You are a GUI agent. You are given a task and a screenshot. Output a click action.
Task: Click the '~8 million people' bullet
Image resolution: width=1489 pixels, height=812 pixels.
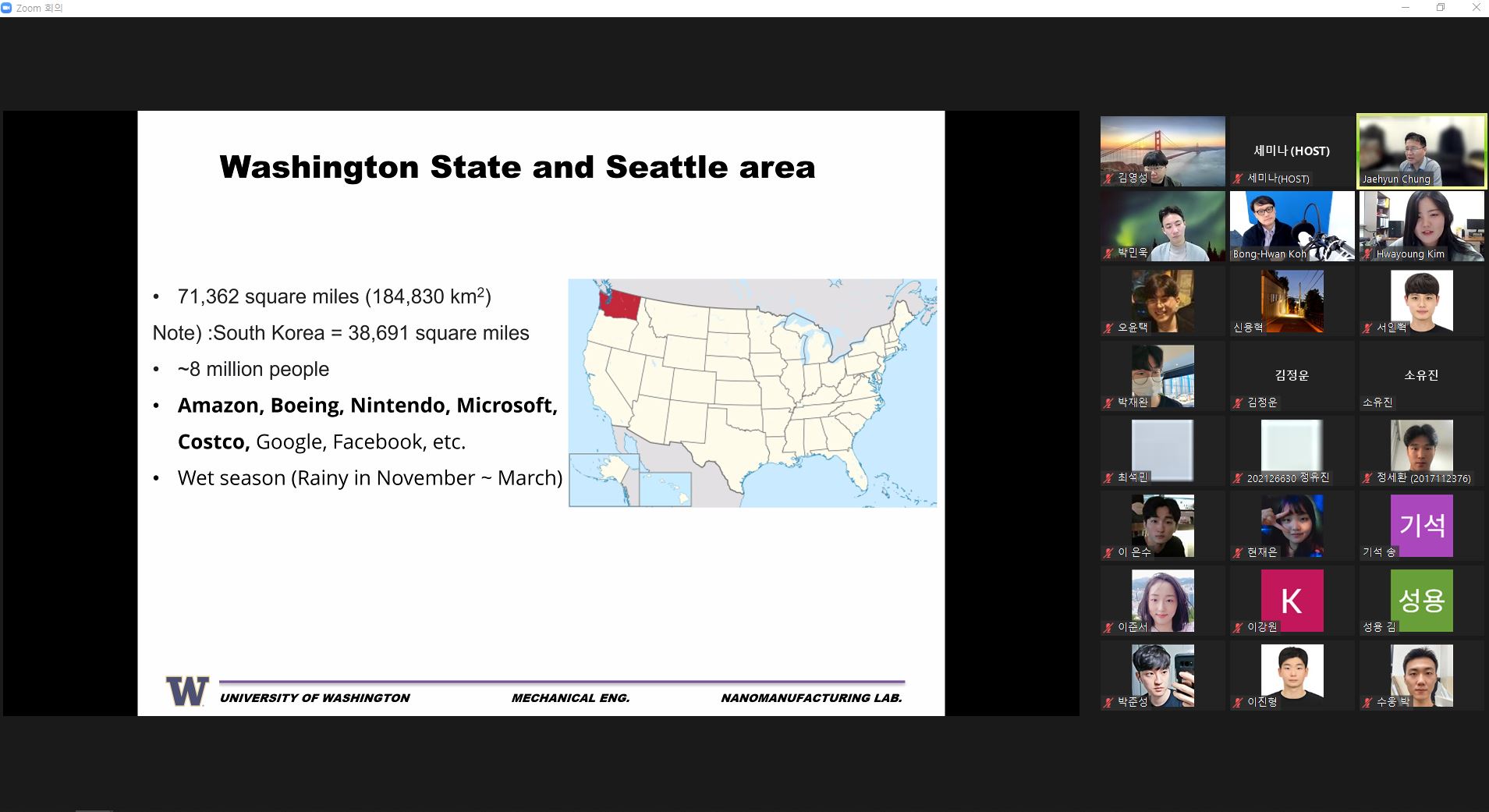tap(253, 369)
